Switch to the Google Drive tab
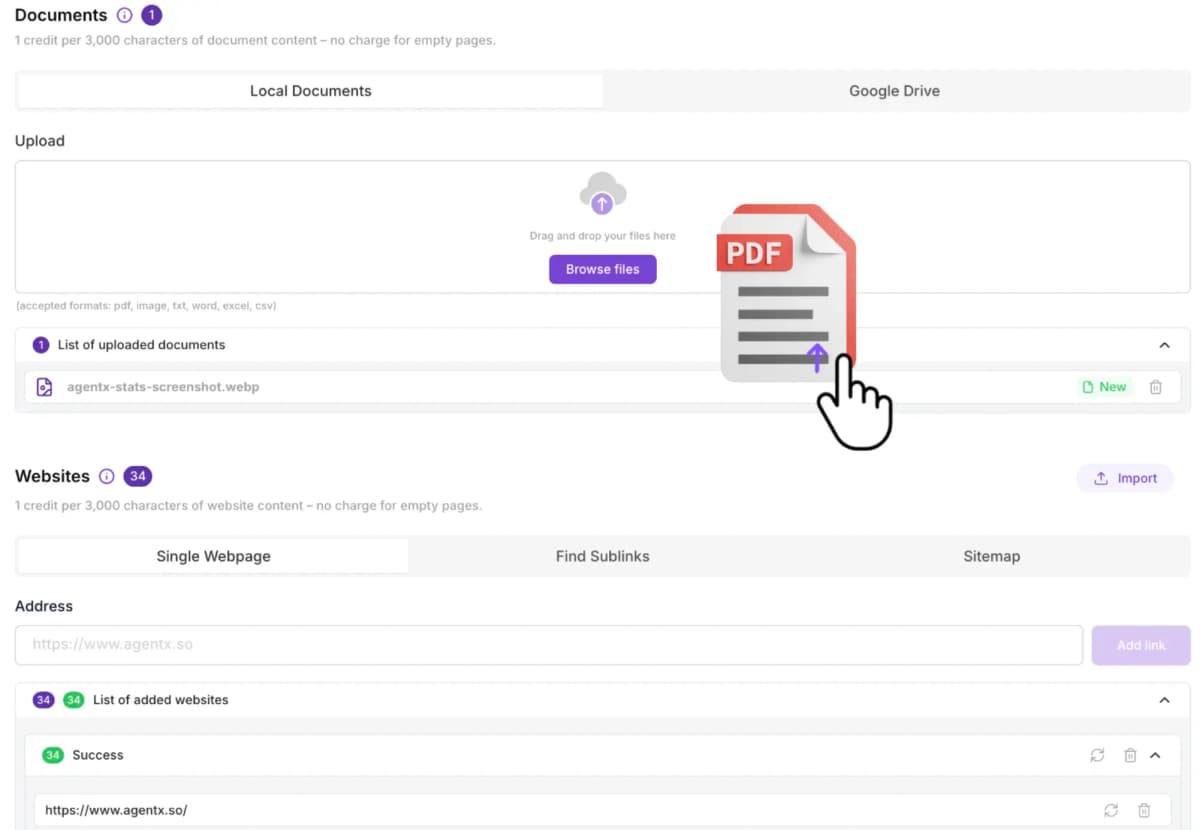This screenshot has height=830, width=1200. (x=894, y=91)
